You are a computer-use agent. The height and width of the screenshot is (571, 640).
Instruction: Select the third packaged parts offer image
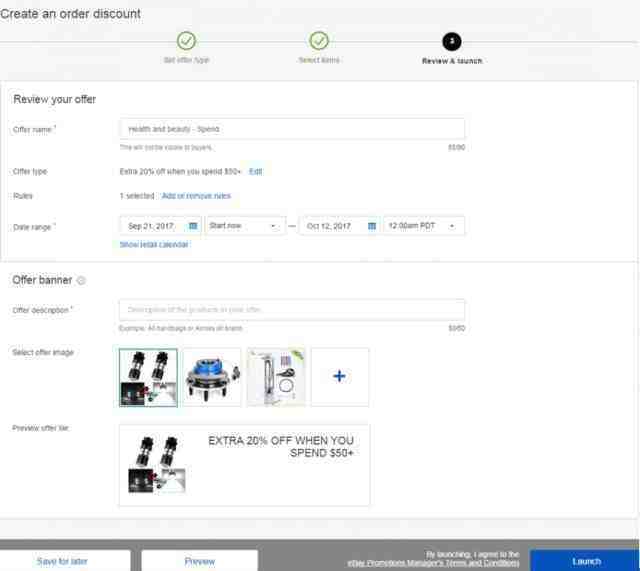tap(276, 378)
